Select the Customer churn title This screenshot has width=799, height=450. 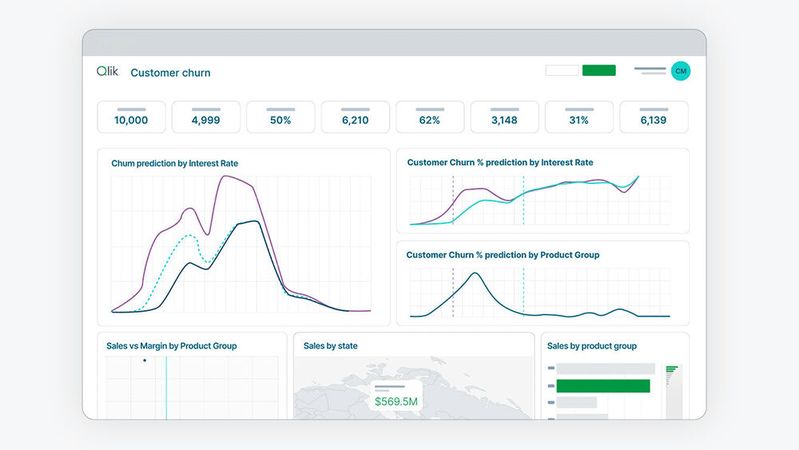170,73
